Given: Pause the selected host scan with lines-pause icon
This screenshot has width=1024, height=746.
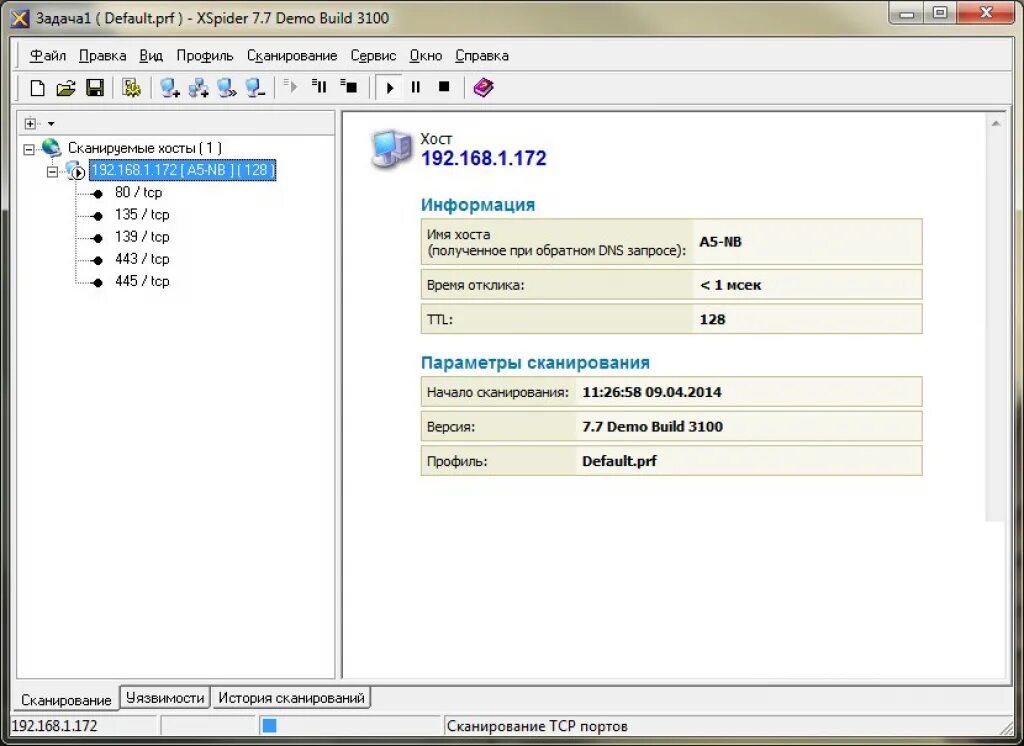Looking at the screenshot, I should point(319,86).
